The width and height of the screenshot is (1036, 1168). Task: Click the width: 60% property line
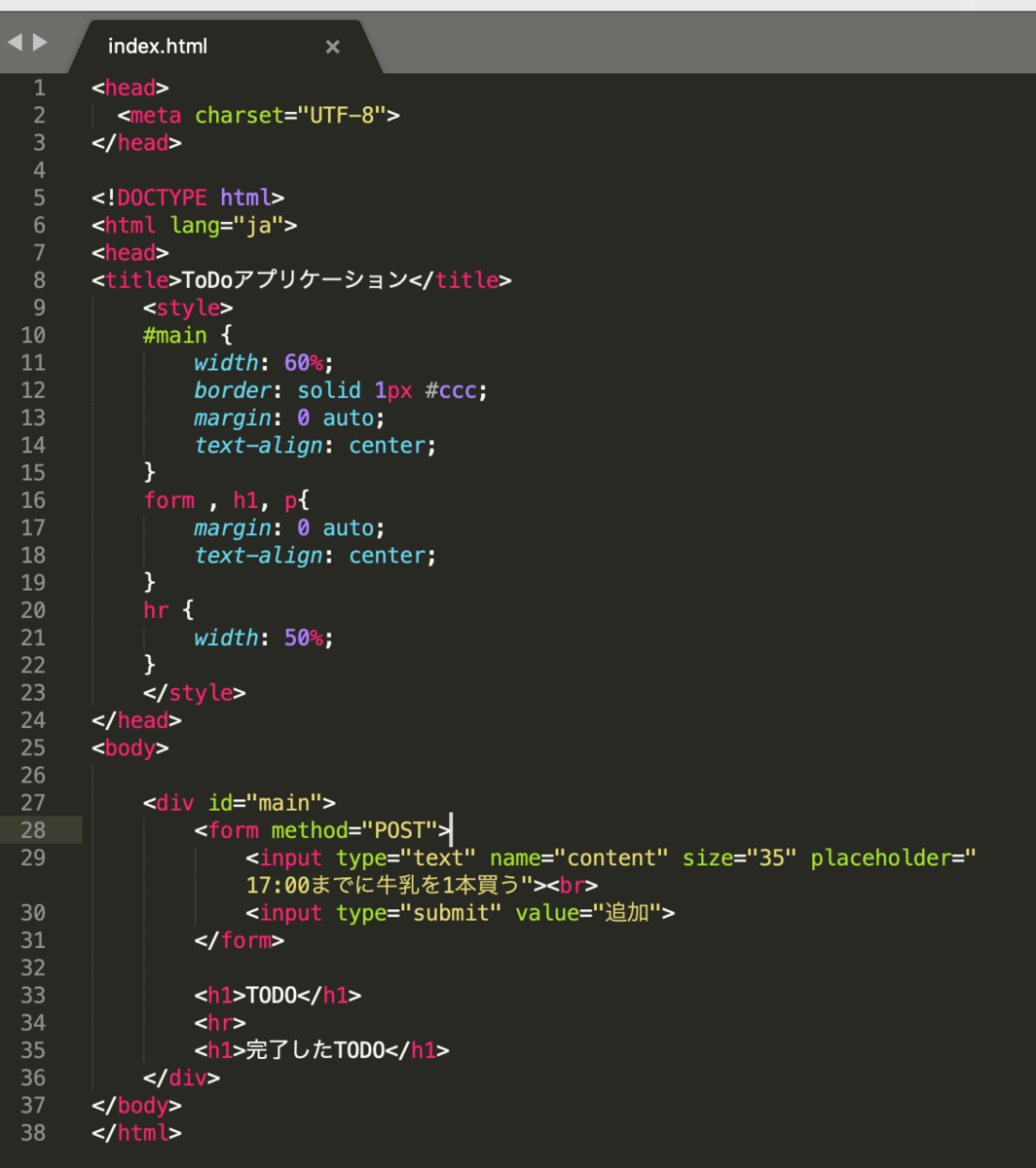264,363
